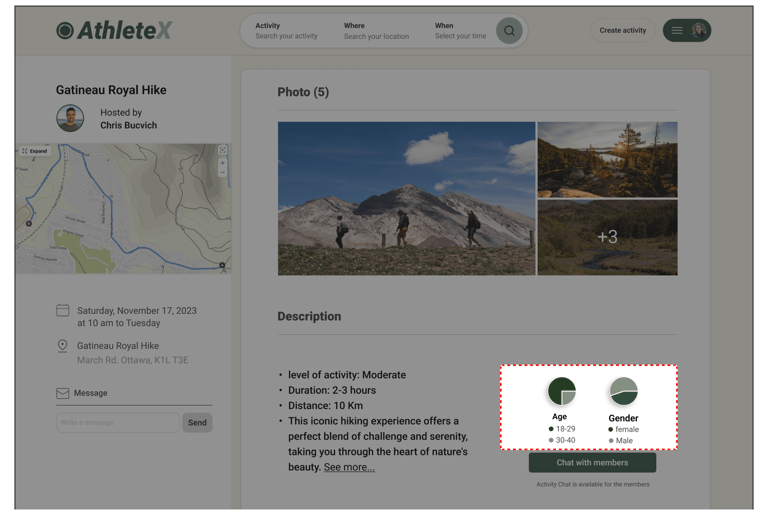This screenshot has width=768, height=515.
Task: Click the Age pie chart
Action: point(561,391)
